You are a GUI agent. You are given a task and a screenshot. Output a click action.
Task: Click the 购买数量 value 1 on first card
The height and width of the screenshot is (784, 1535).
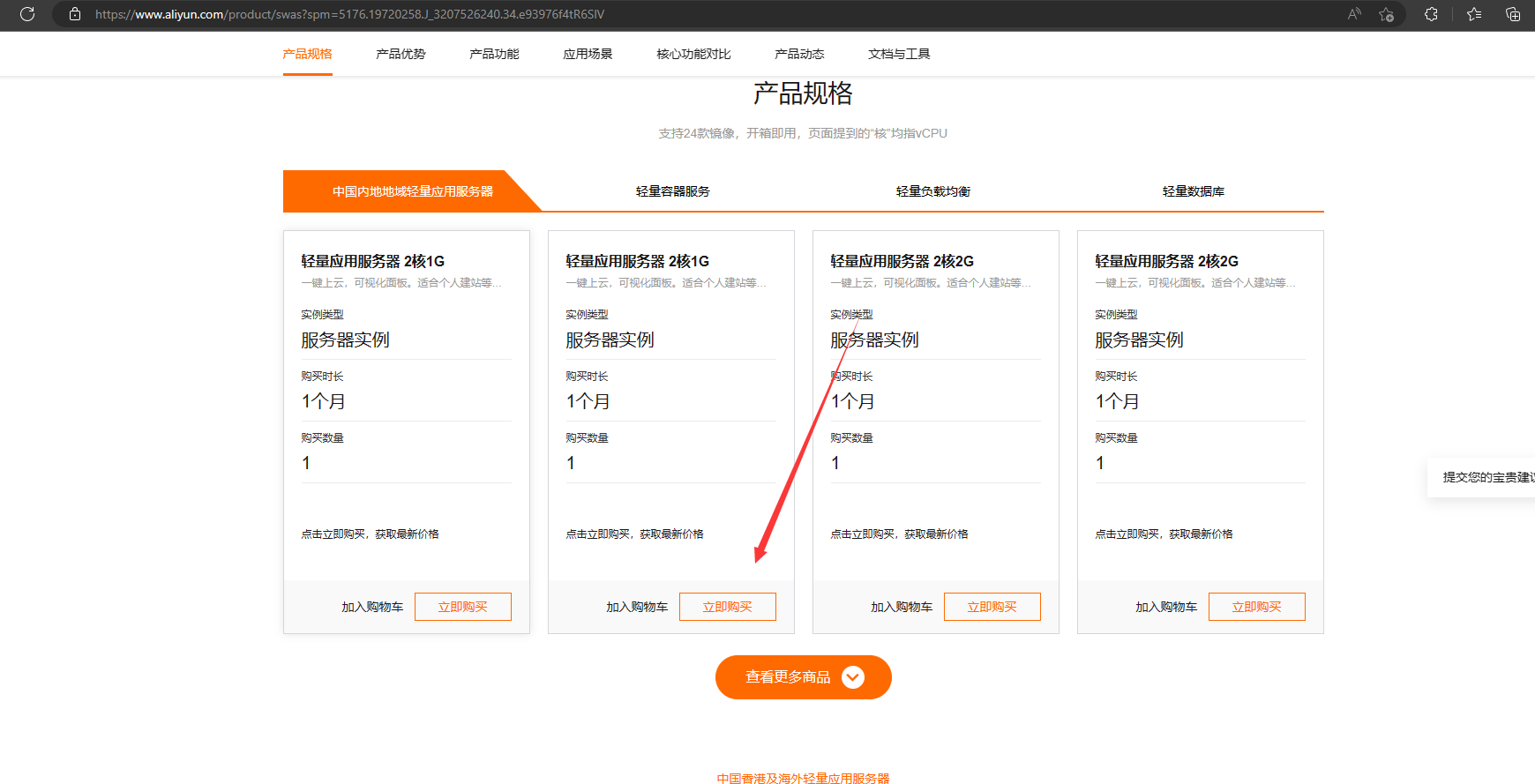pos(306,463)
